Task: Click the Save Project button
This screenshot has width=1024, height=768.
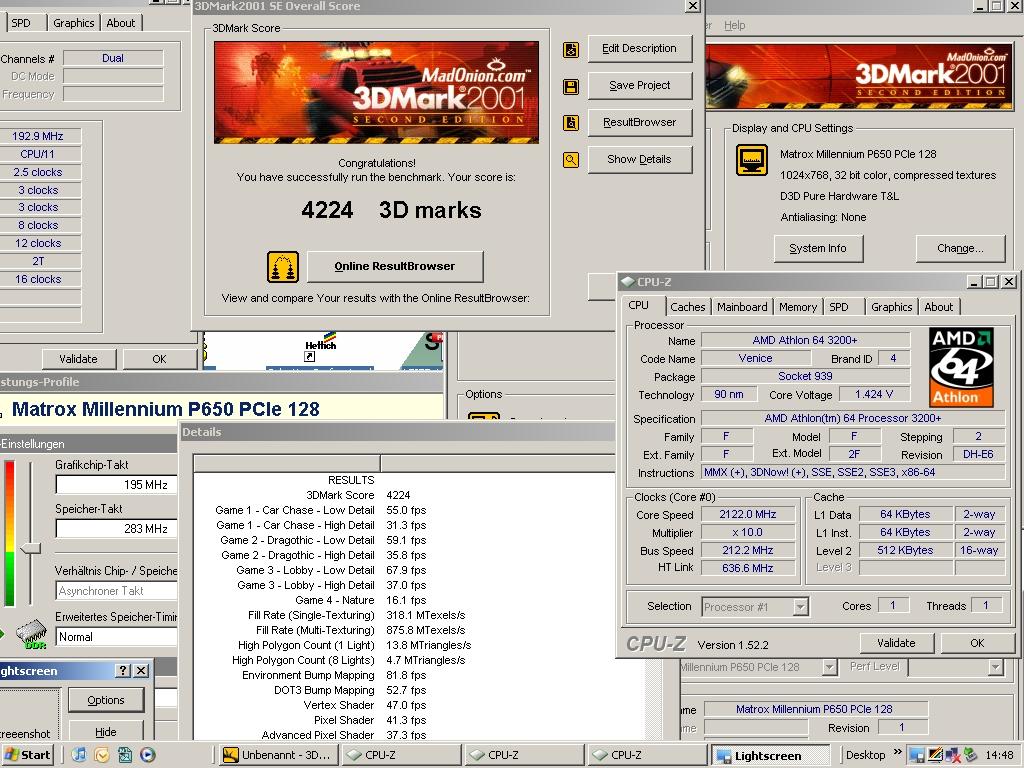Action: point(639,85)
